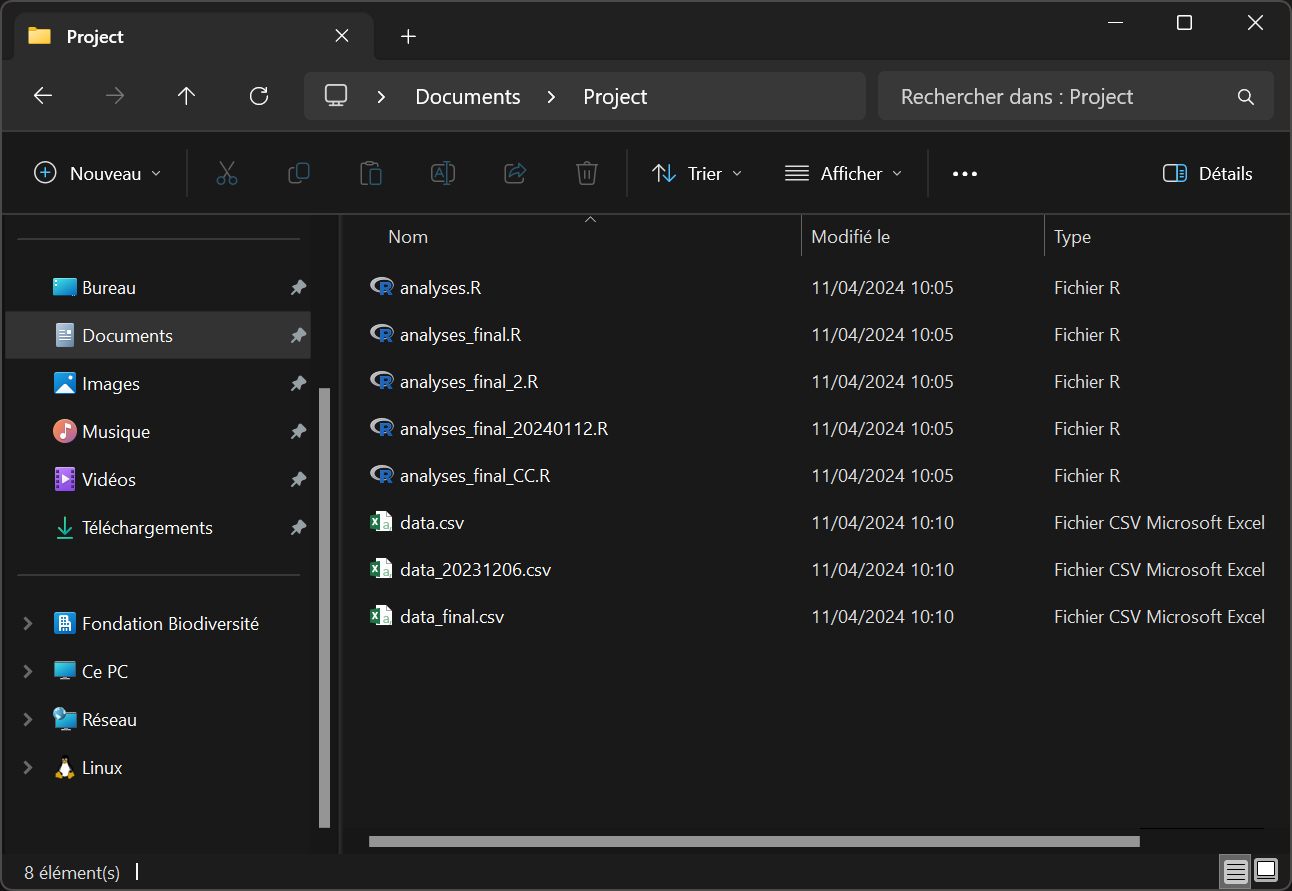Open the Afficher view dropdown

click(x=843, y=173)
